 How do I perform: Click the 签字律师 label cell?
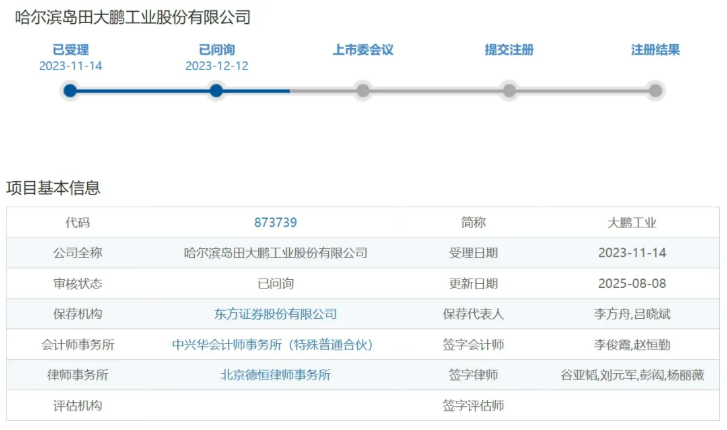[x=473, y=375]
